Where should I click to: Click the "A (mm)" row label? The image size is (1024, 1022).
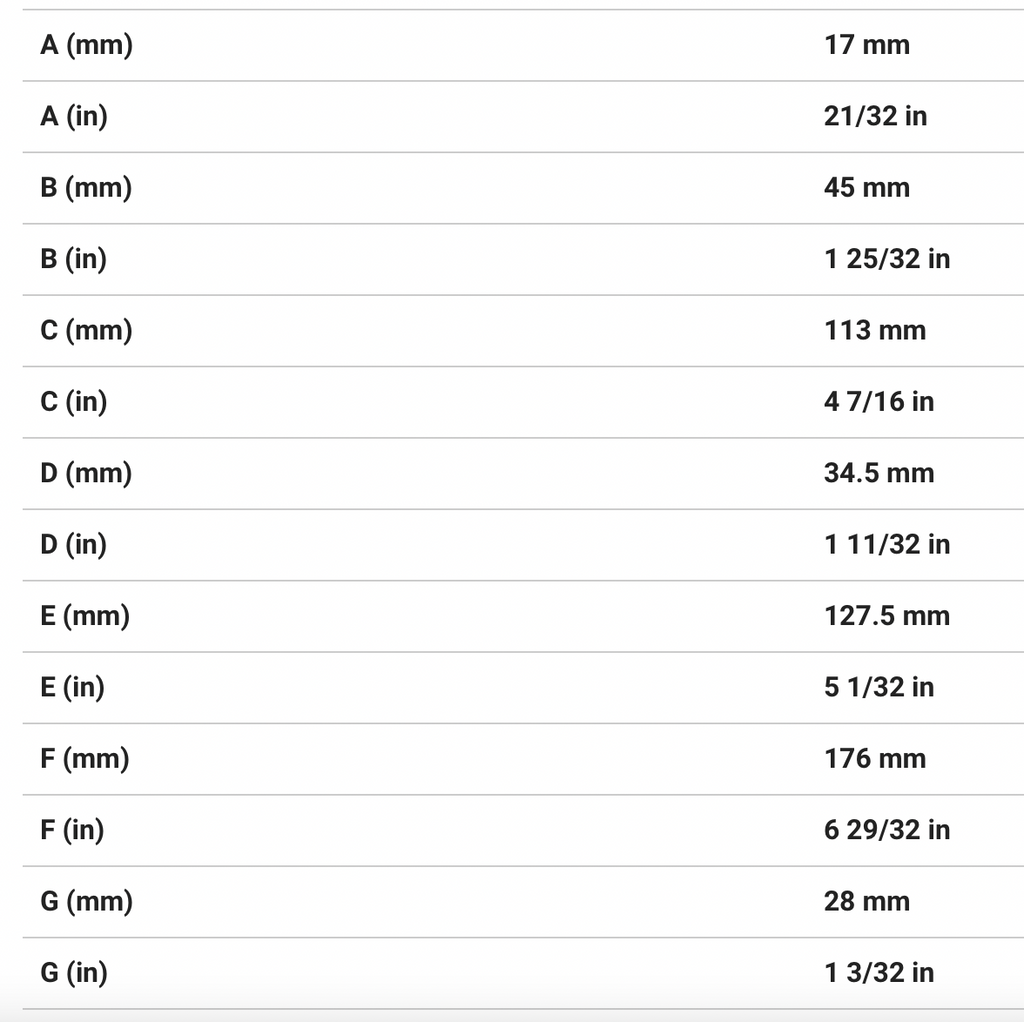tap(86, 45)
